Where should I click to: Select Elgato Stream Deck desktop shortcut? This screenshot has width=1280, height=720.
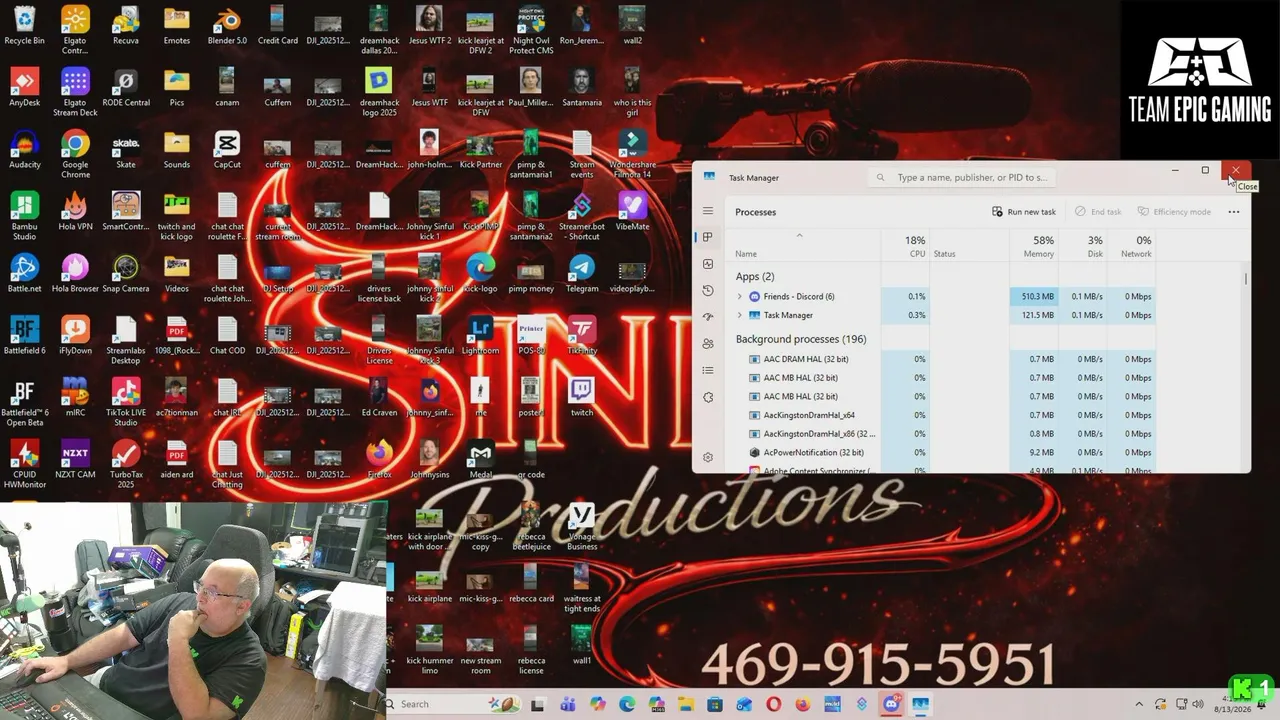(75, 92)
